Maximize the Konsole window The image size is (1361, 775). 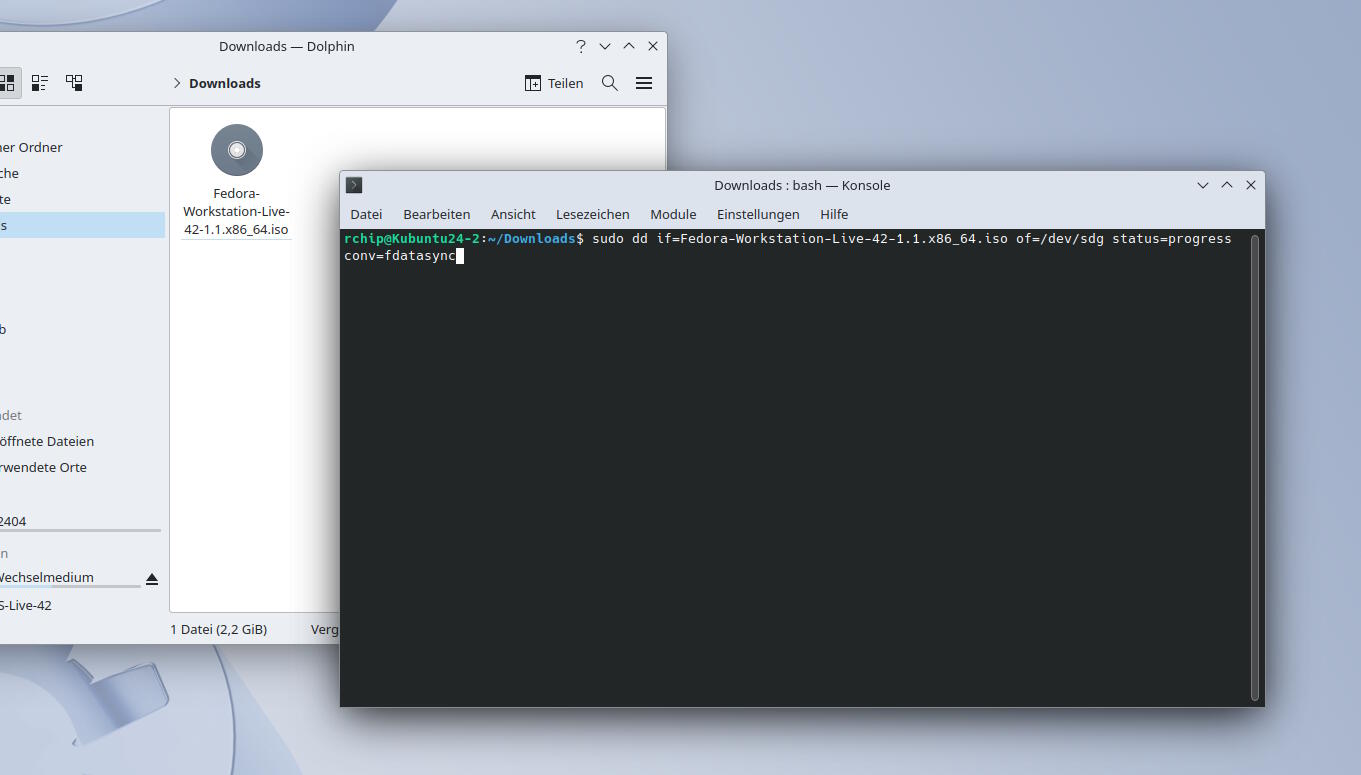1227,185
